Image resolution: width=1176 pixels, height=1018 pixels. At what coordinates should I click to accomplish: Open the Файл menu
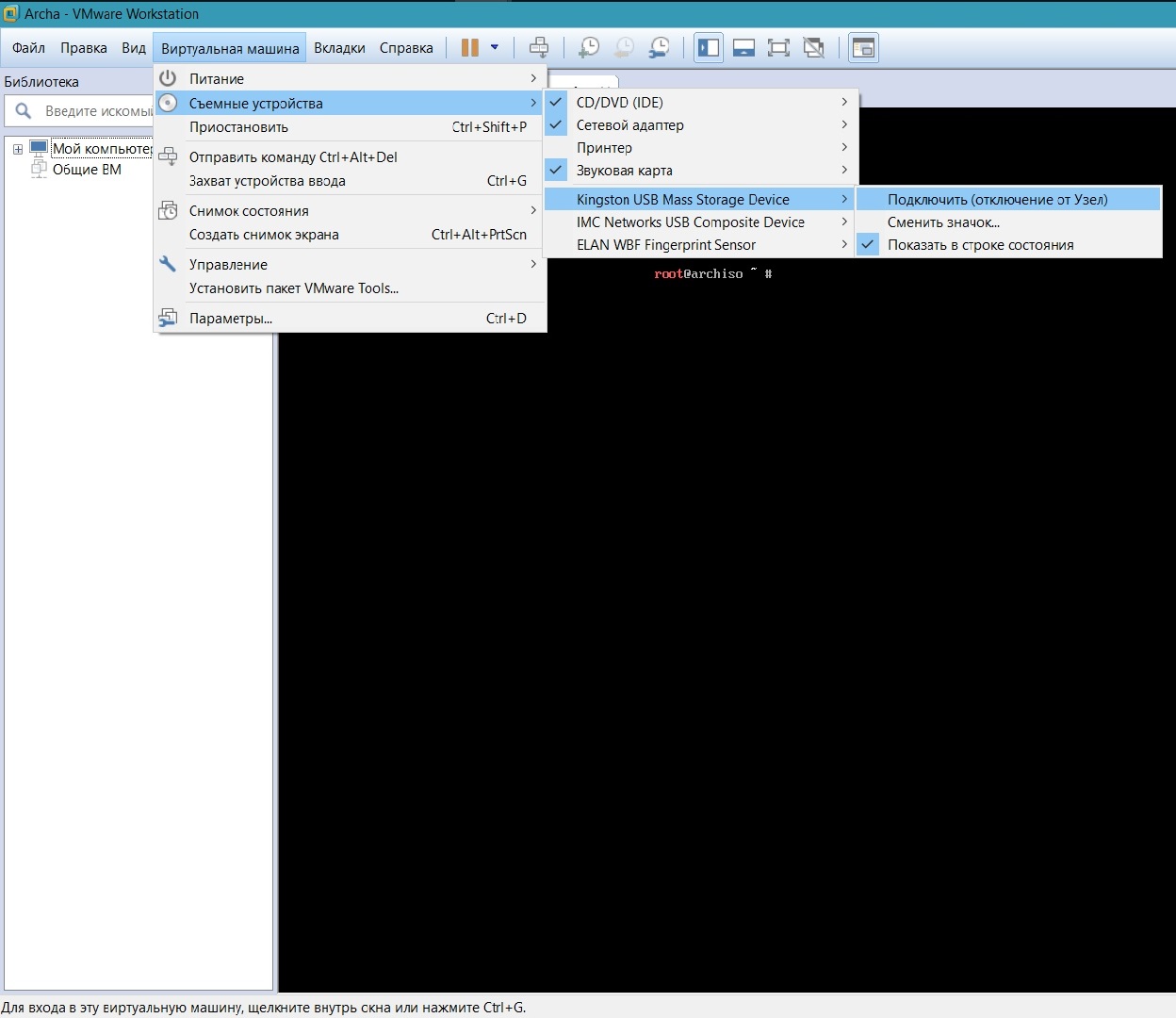coord(28,48)
